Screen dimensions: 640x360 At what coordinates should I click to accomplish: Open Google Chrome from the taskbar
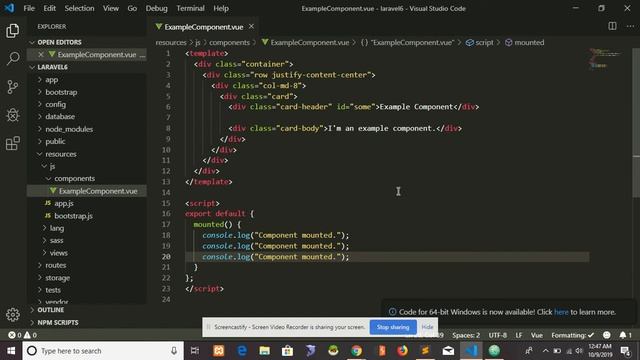(356, 351)
